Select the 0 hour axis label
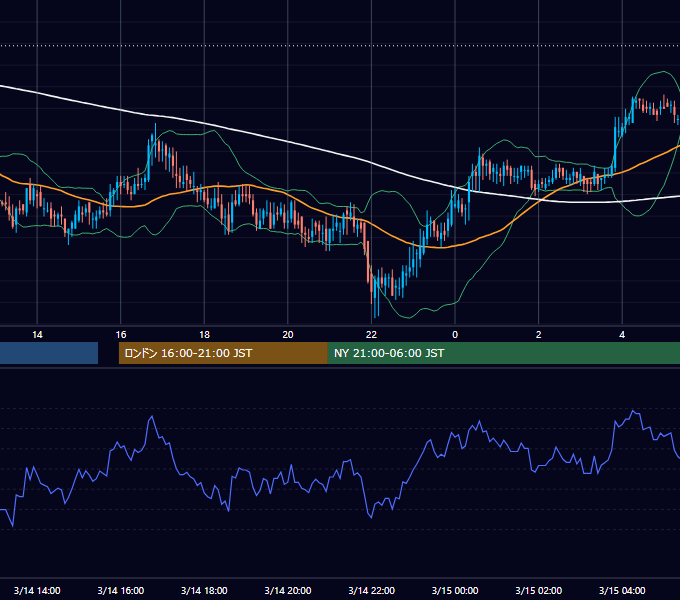The width and height of the screenshot is (680, 600). pyautogui.click(x=455, y=335)
